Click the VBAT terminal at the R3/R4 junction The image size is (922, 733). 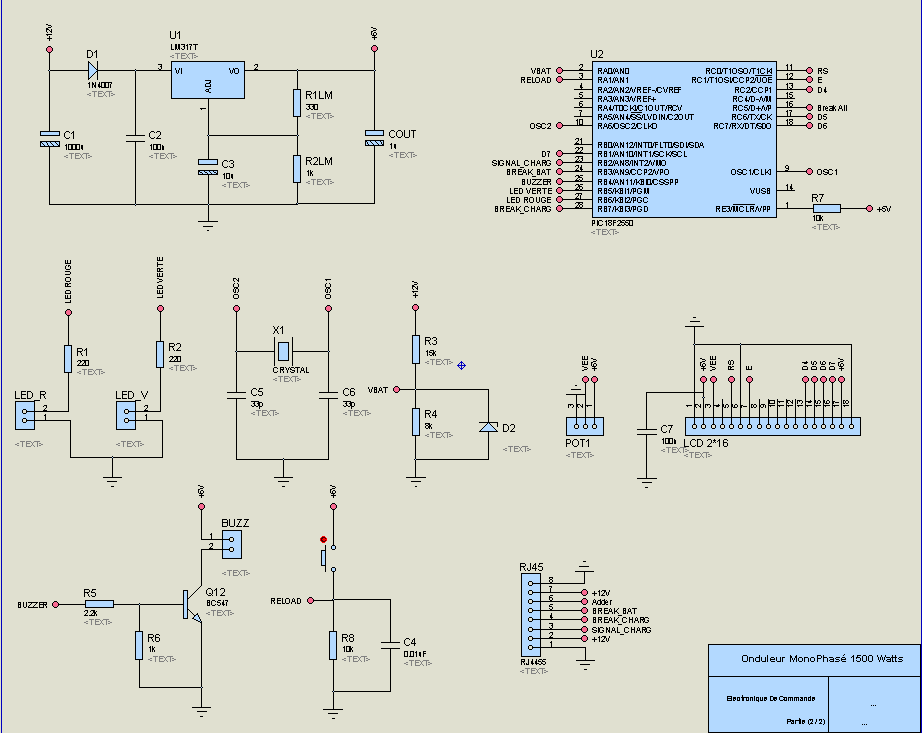[x=397, y=389]
